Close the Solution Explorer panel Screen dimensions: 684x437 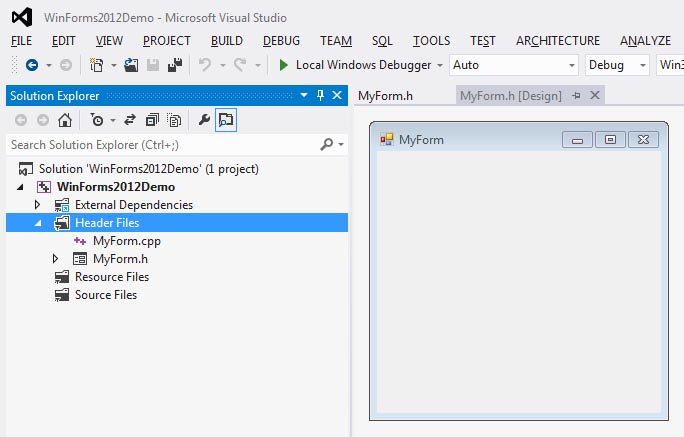(337, 95)
